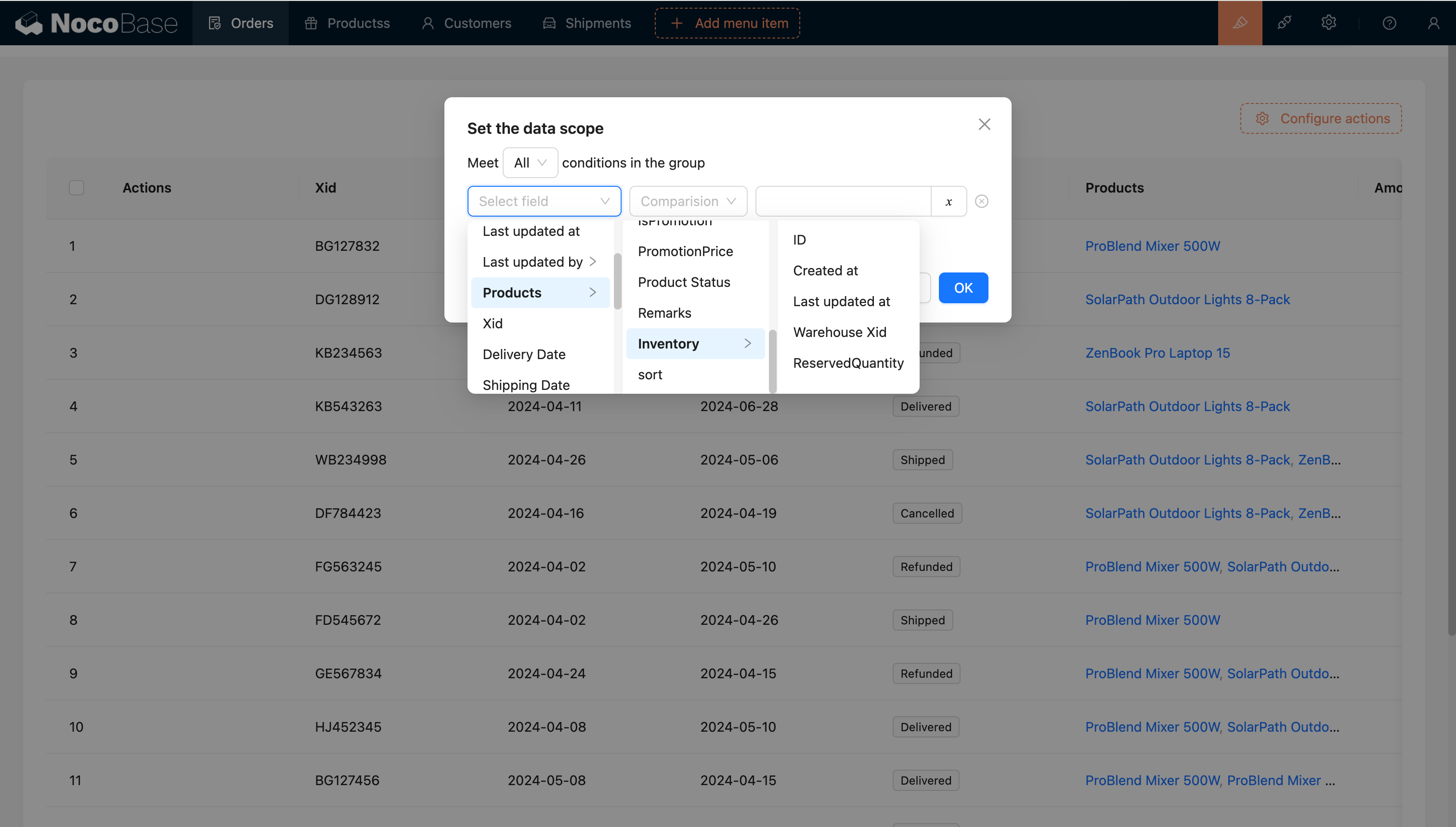The width and height of the screenshot is (1456, 827).
Task: Open ZenBook Pro Laptop 15 link
Action: 1157,353
